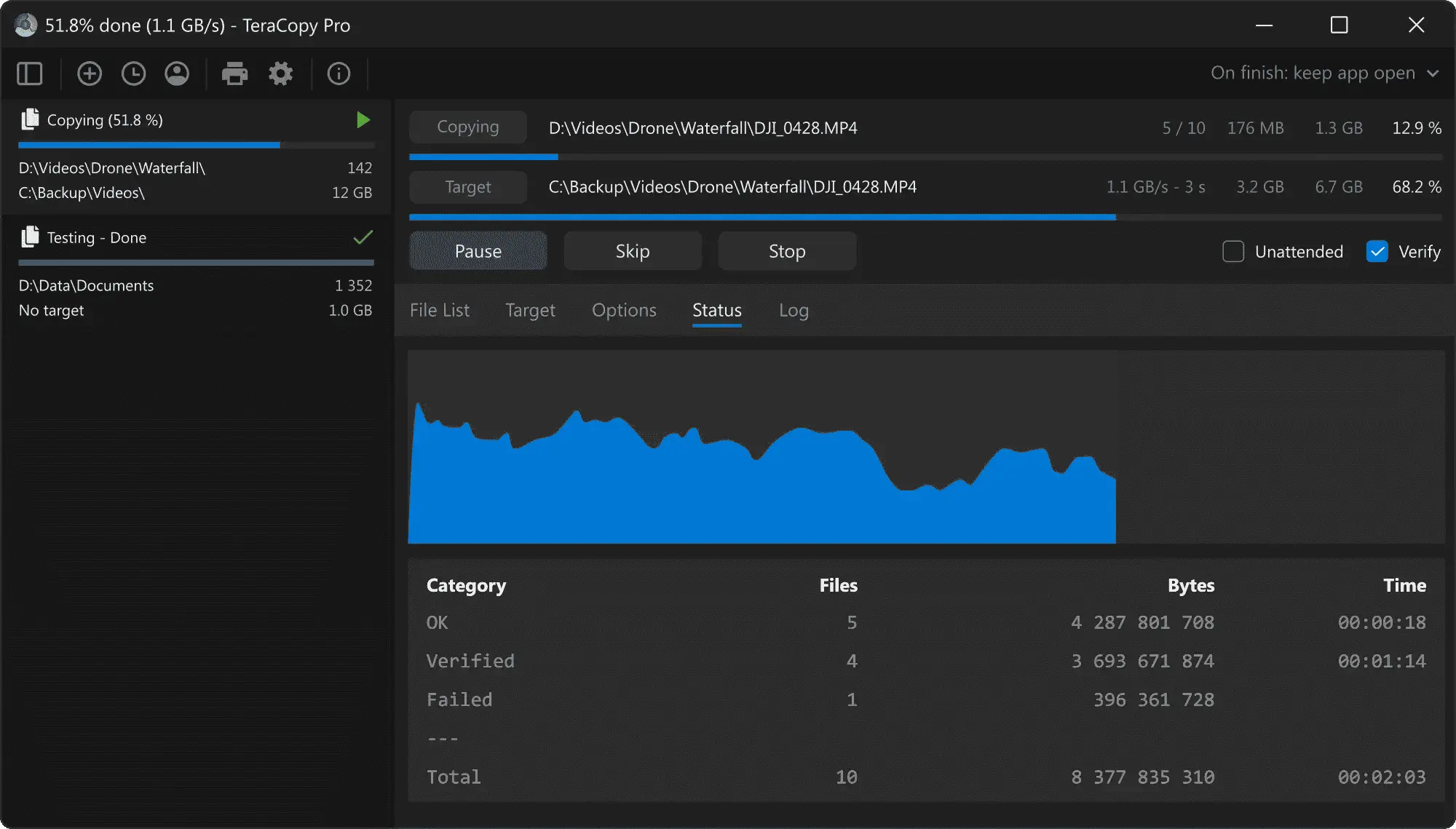Click the Copying source label button

(x=468, y=127)
